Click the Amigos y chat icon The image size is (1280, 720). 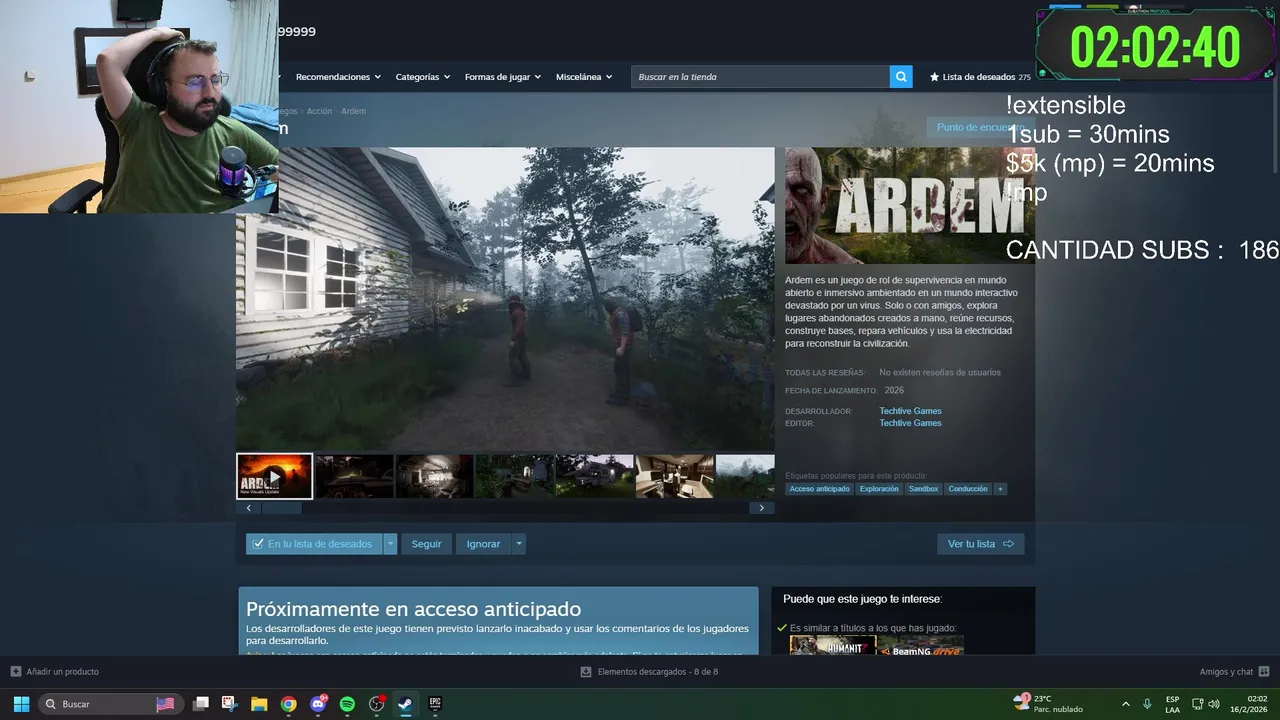tap(1264, 672)
